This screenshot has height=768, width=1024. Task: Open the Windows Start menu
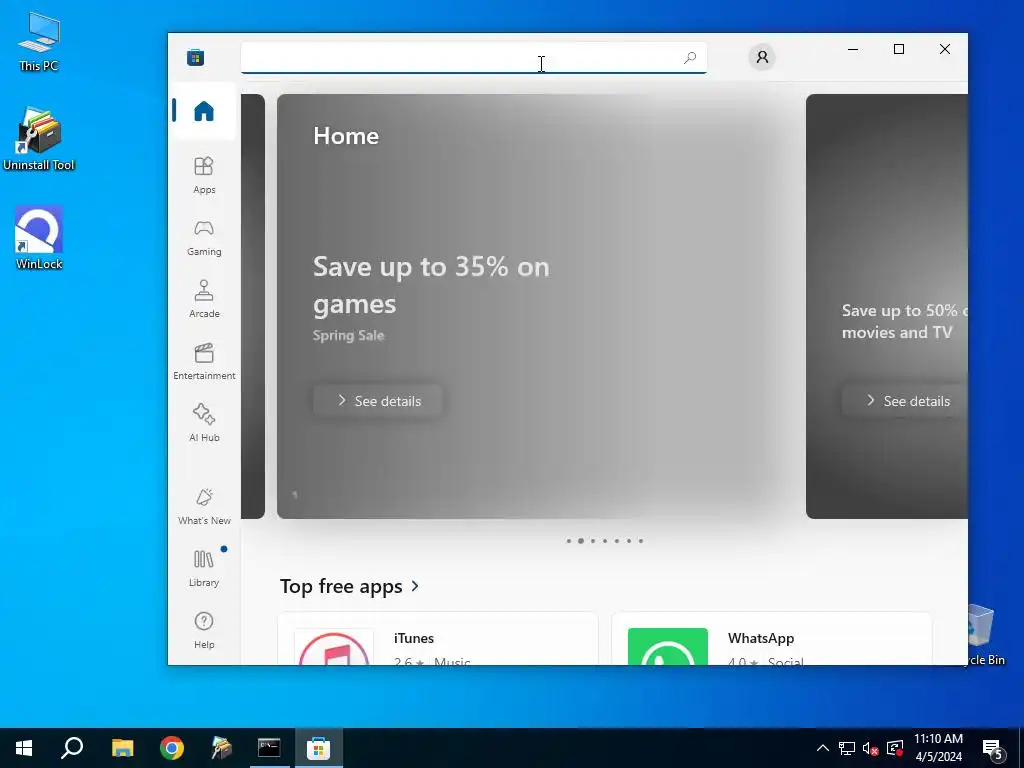pyautogui.click(x=24, y=748)
